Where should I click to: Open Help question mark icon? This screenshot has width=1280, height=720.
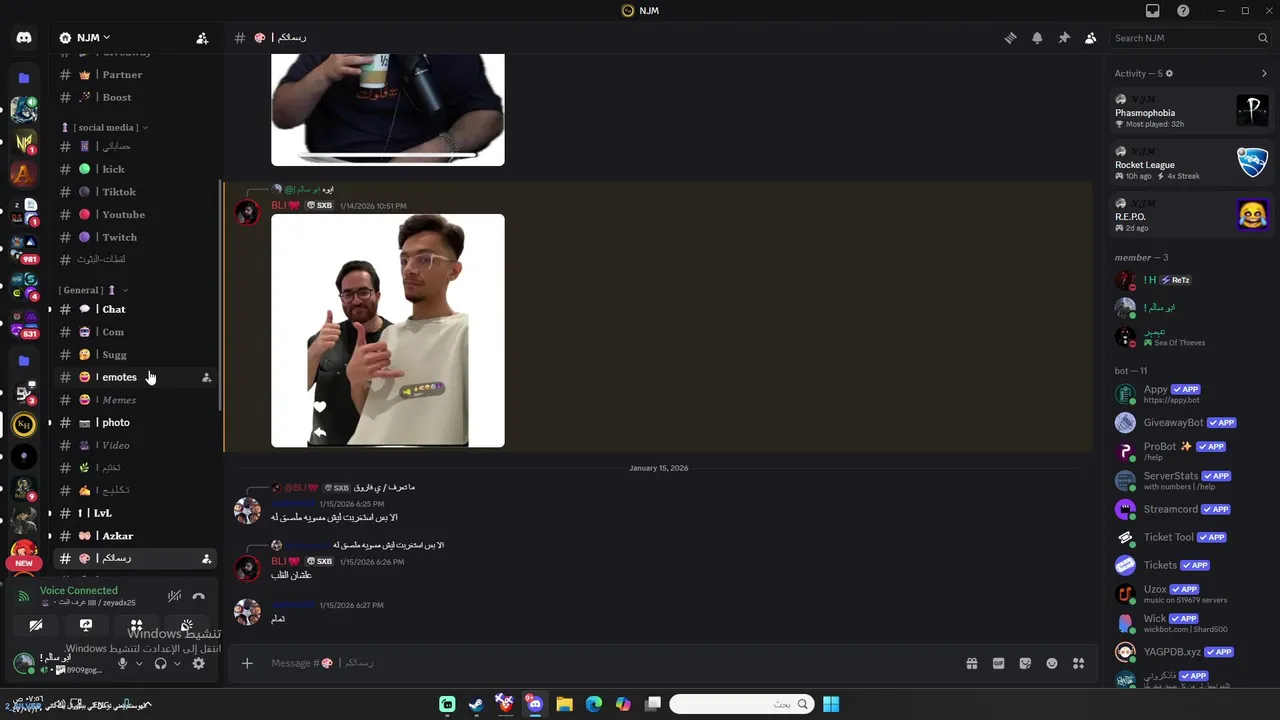(1183, 11)
